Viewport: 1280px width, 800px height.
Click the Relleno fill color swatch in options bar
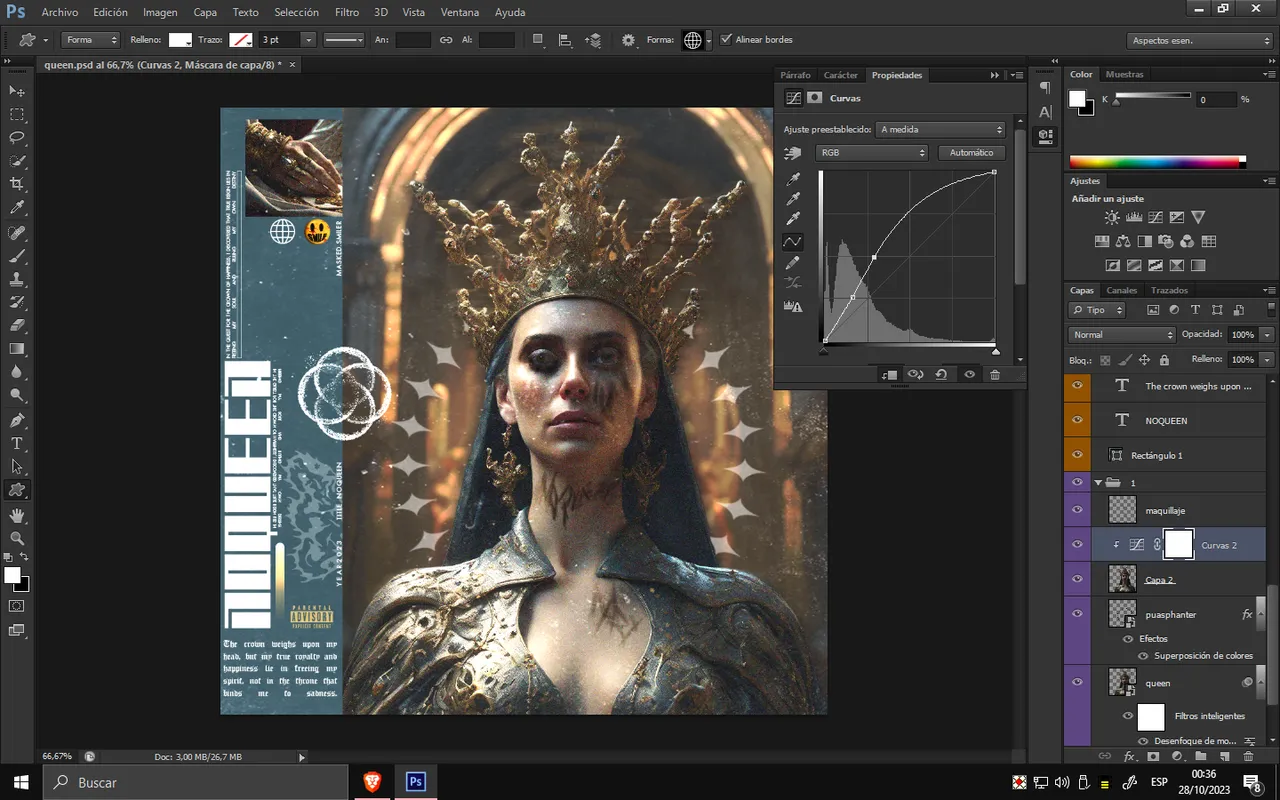click(180, 40)
